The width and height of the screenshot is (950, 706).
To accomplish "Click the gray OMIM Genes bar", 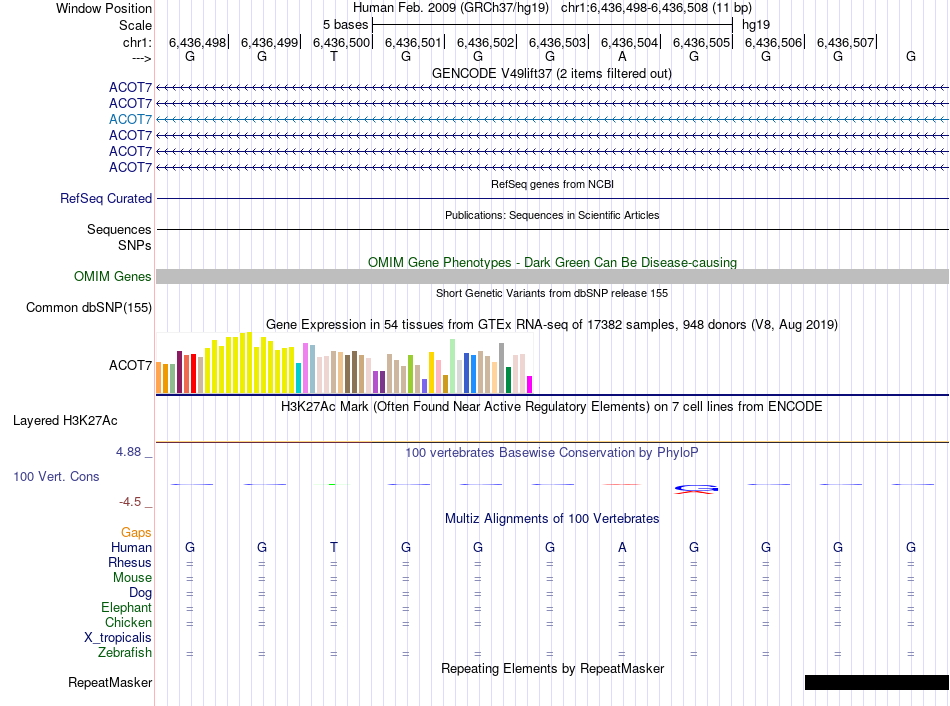I will [552, 276].
